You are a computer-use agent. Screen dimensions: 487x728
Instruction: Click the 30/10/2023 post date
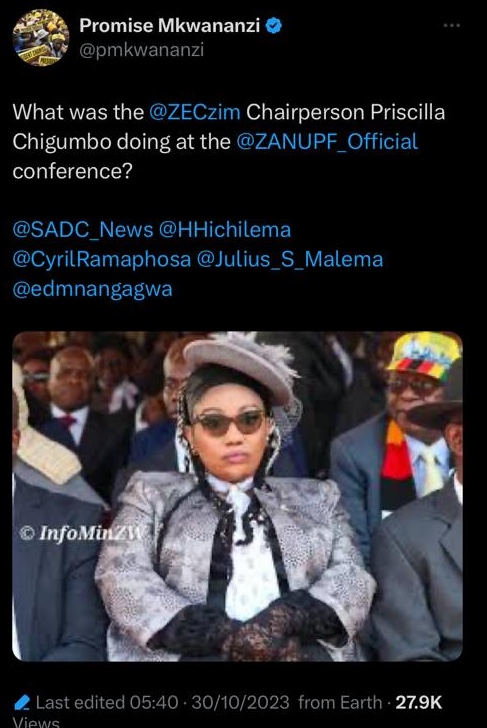(240, 702)
